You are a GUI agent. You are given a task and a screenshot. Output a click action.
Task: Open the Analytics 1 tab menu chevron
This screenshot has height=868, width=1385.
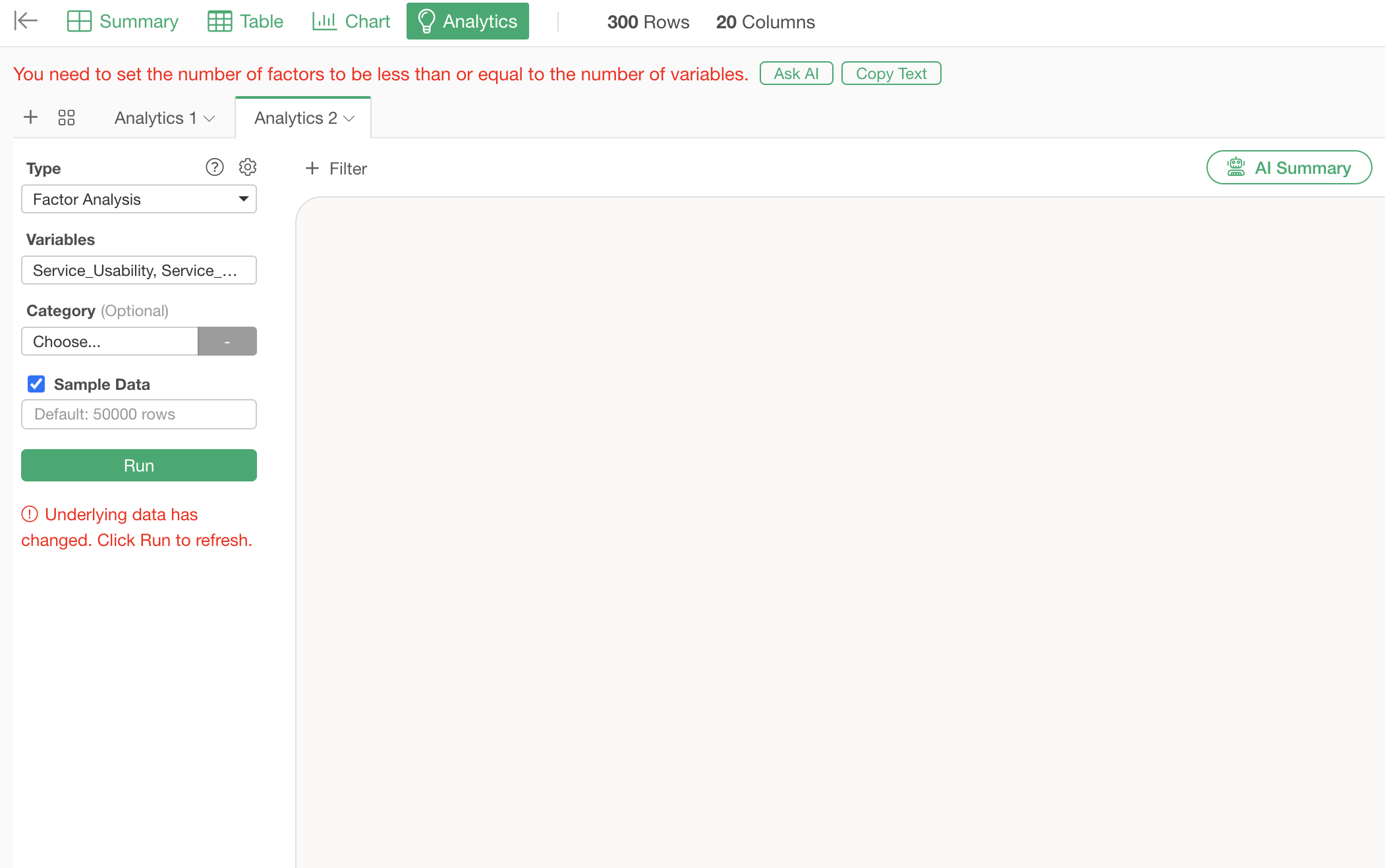pos(210,119)
